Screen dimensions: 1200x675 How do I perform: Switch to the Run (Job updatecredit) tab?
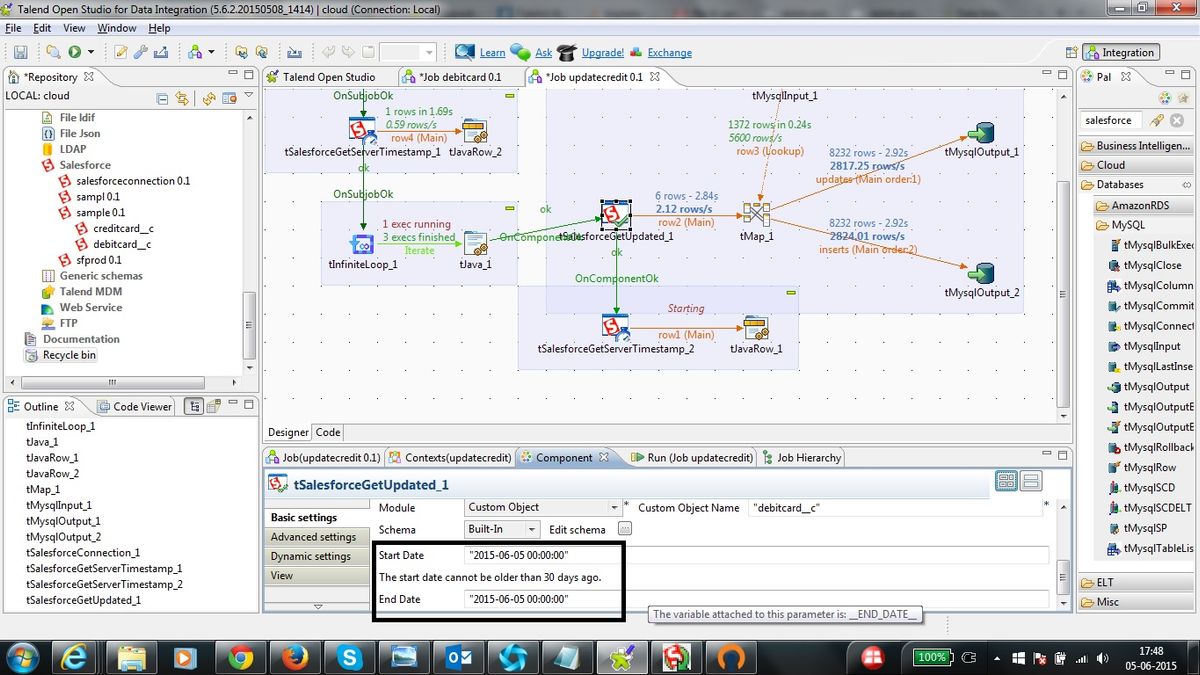point(691,457)
